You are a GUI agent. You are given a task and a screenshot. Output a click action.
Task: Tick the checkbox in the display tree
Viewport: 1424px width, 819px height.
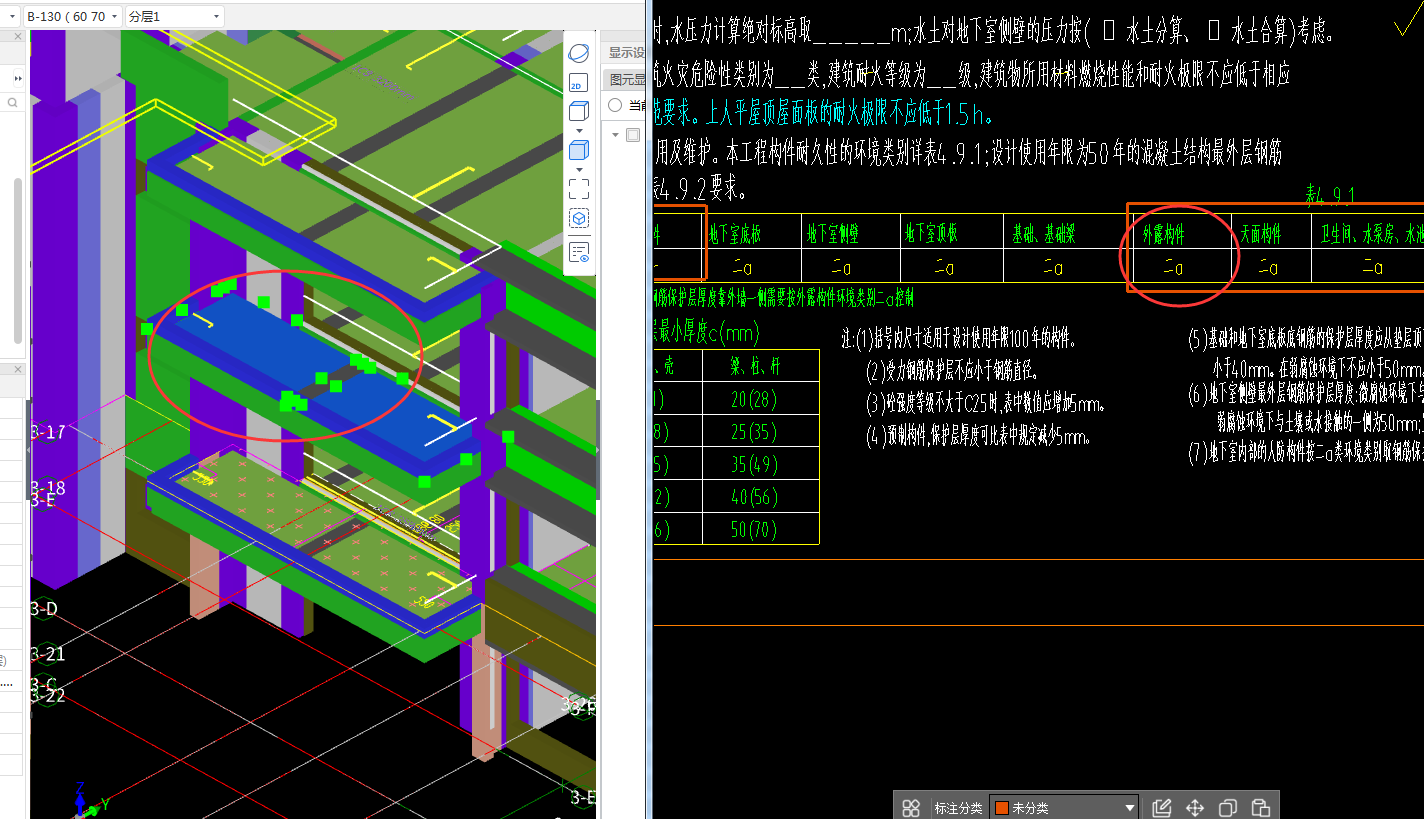pyautogui.click(x=632, y=135)
